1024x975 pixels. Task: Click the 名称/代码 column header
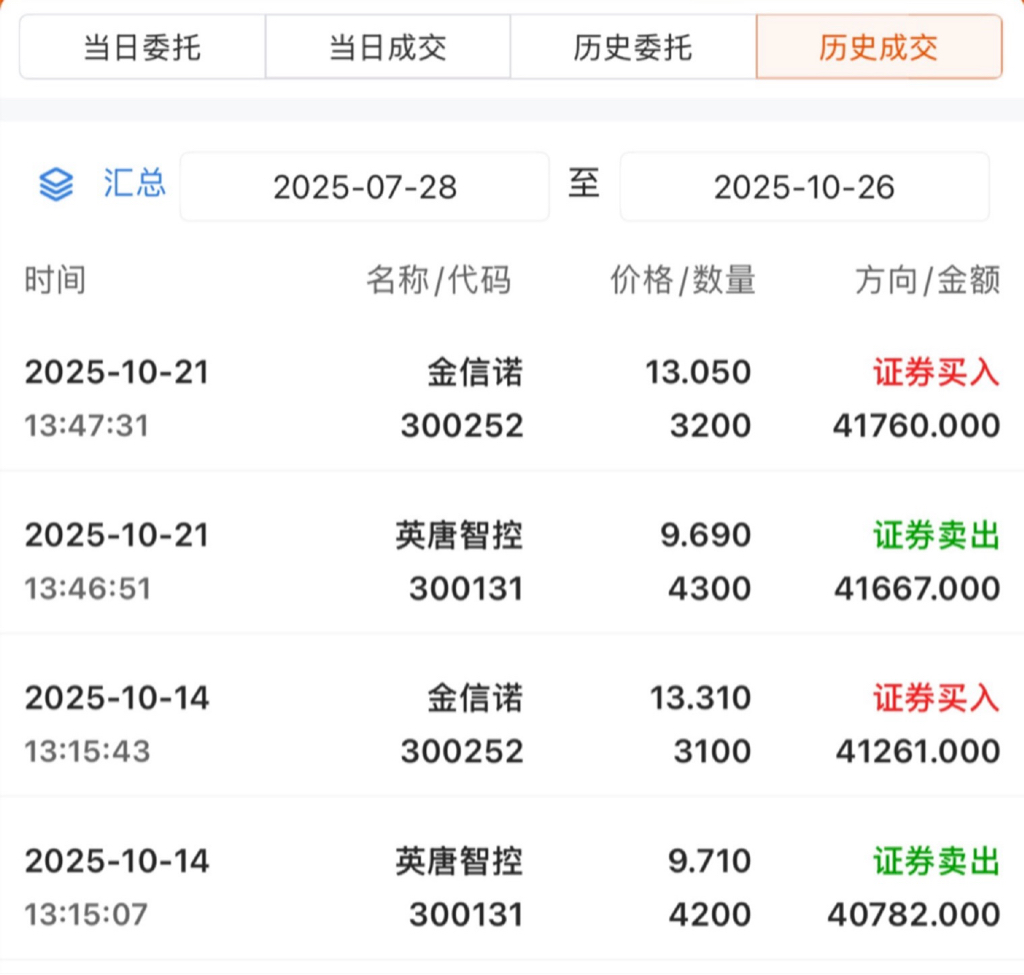point(438,281)
